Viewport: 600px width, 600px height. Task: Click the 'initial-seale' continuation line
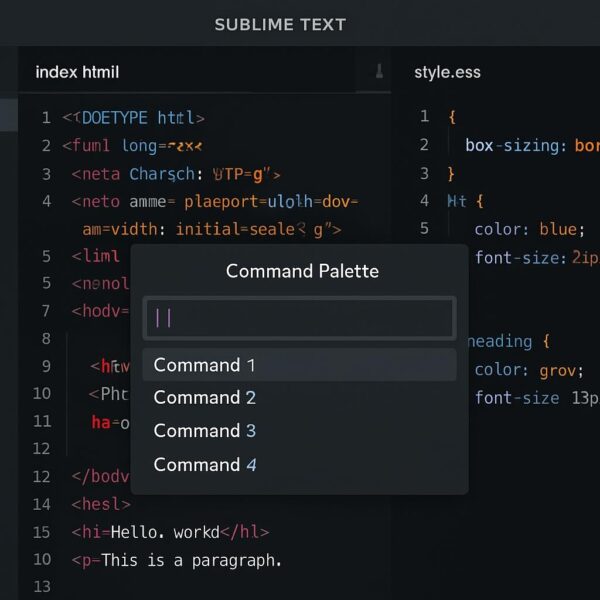[212, 230]
